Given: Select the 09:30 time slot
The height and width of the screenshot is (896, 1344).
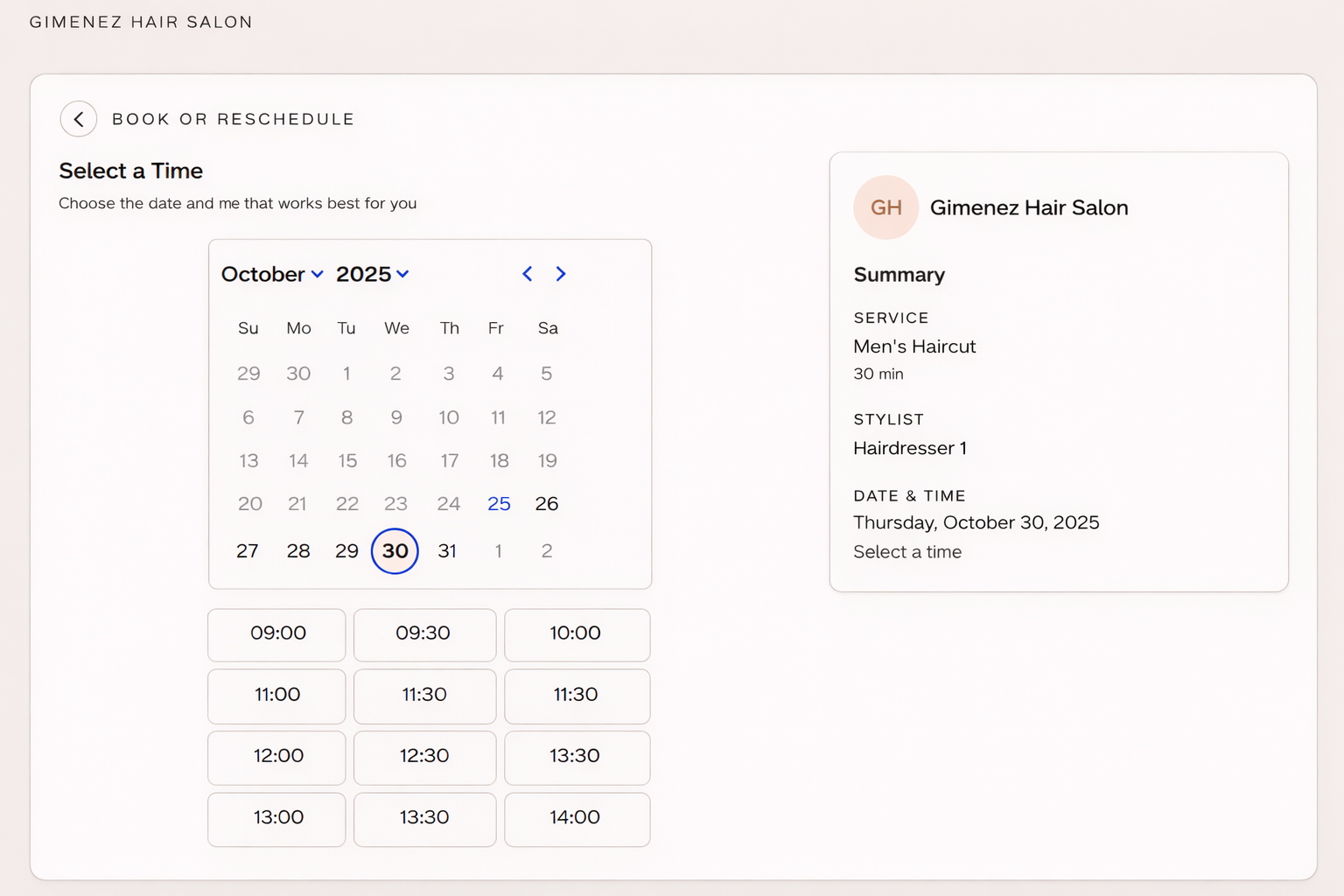Looking at the screenshot, I should (x=424, y=634).
